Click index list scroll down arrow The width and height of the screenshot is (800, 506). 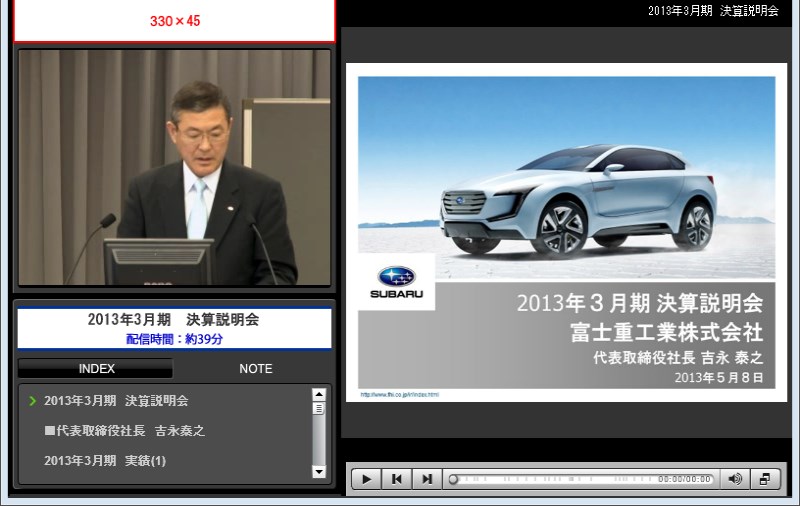click(319, 472)
